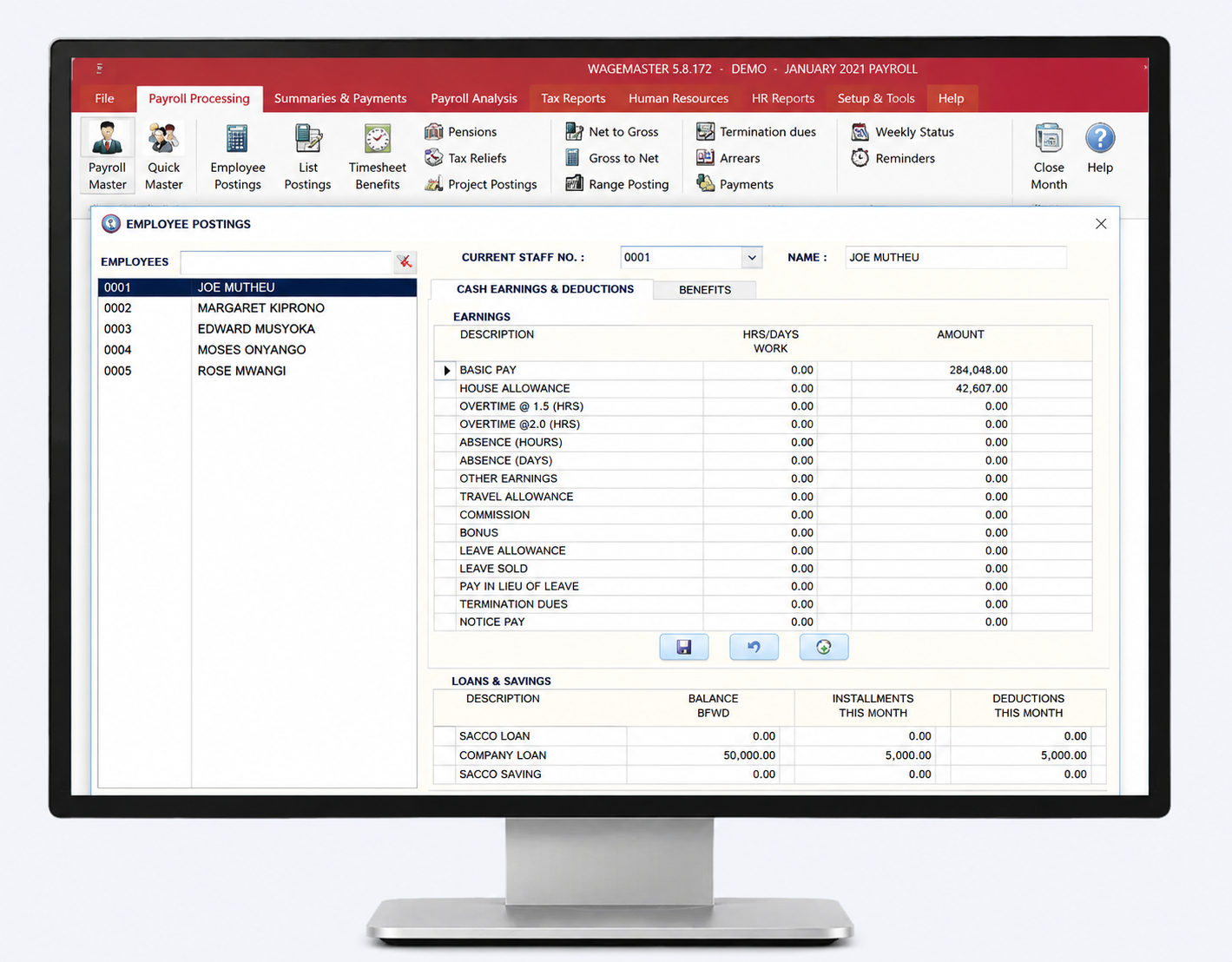Click the employee search field
The width and height of the screenshot is (1232, 962).
[x=287, y=261]
